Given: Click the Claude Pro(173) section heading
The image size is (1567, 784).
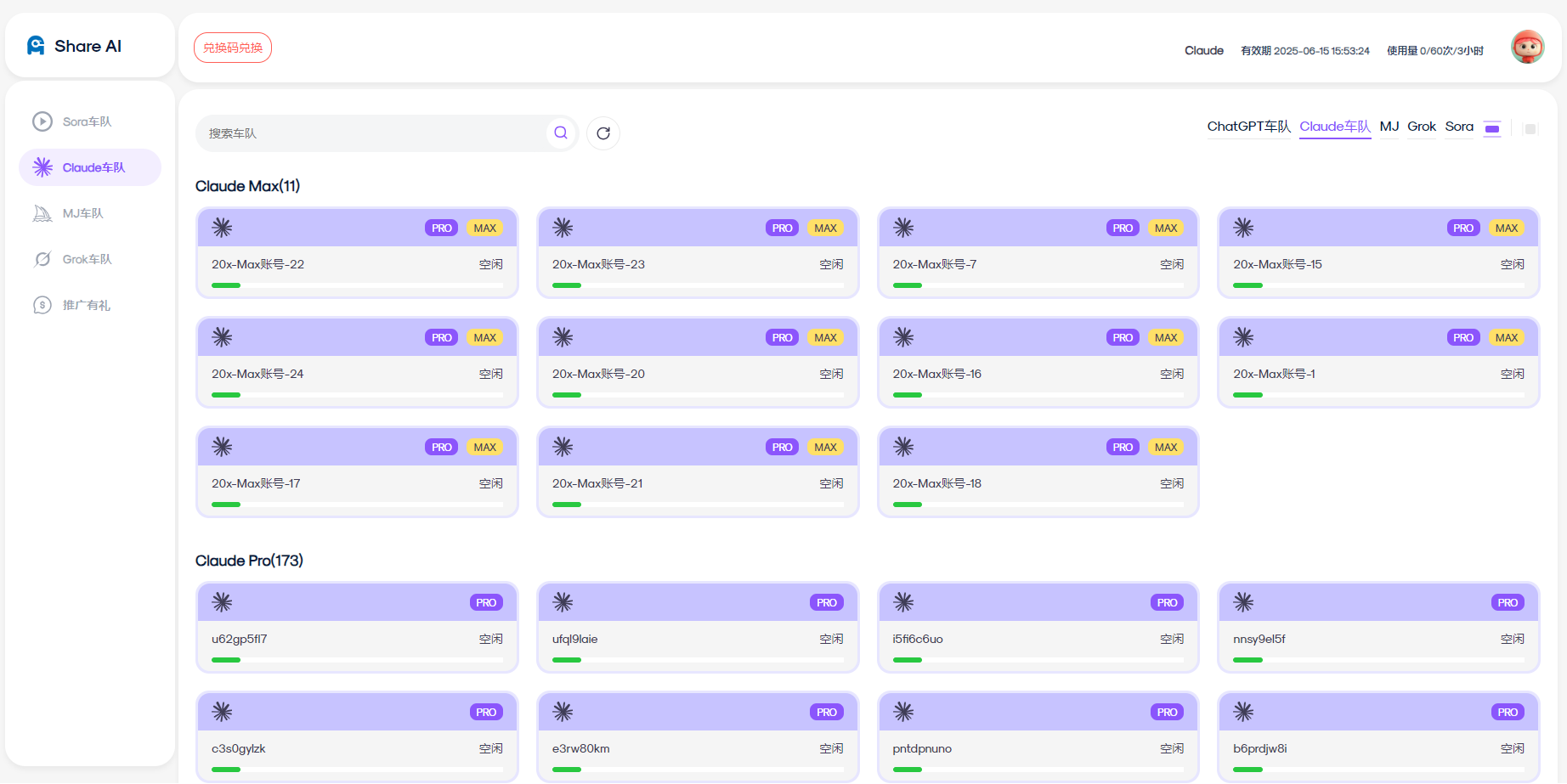Looking at the screenshot, I should click(x=249, y=561).
